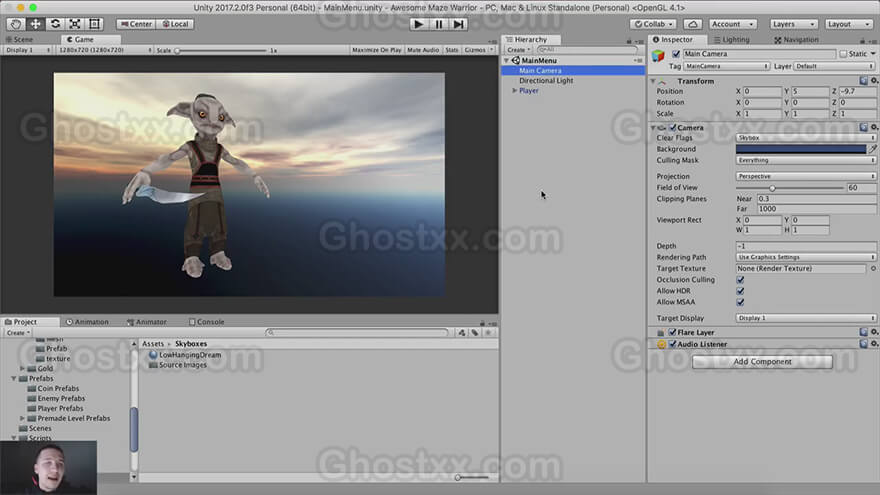
Task: Select the Hand tool
Action: pos(16,24)
